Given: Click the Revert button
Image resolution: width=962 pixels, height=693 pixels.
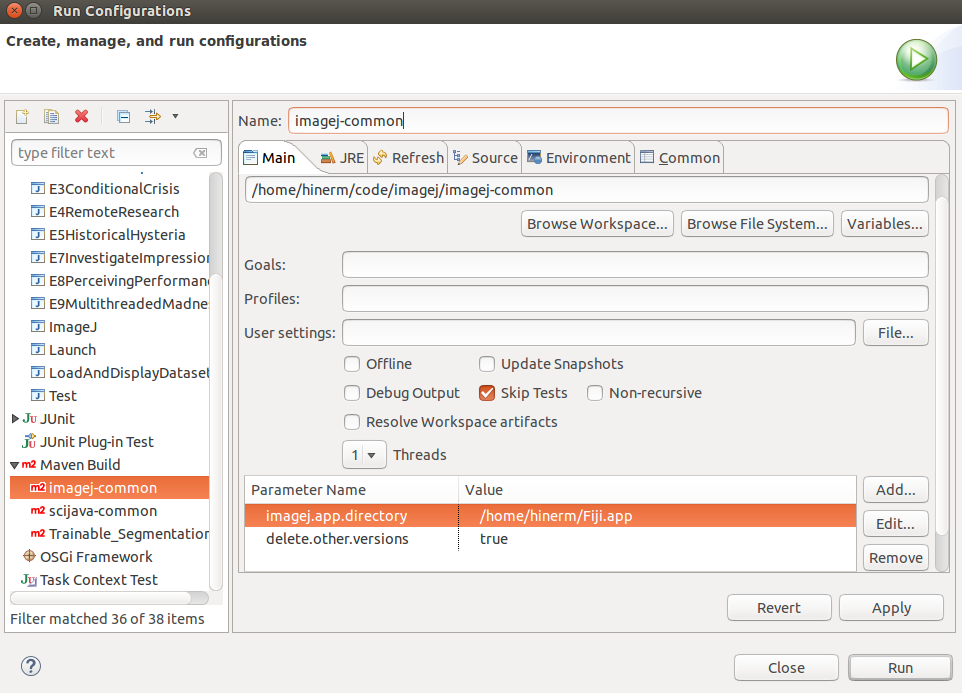Looking at the screenshot, I should (x=779, y=608).
